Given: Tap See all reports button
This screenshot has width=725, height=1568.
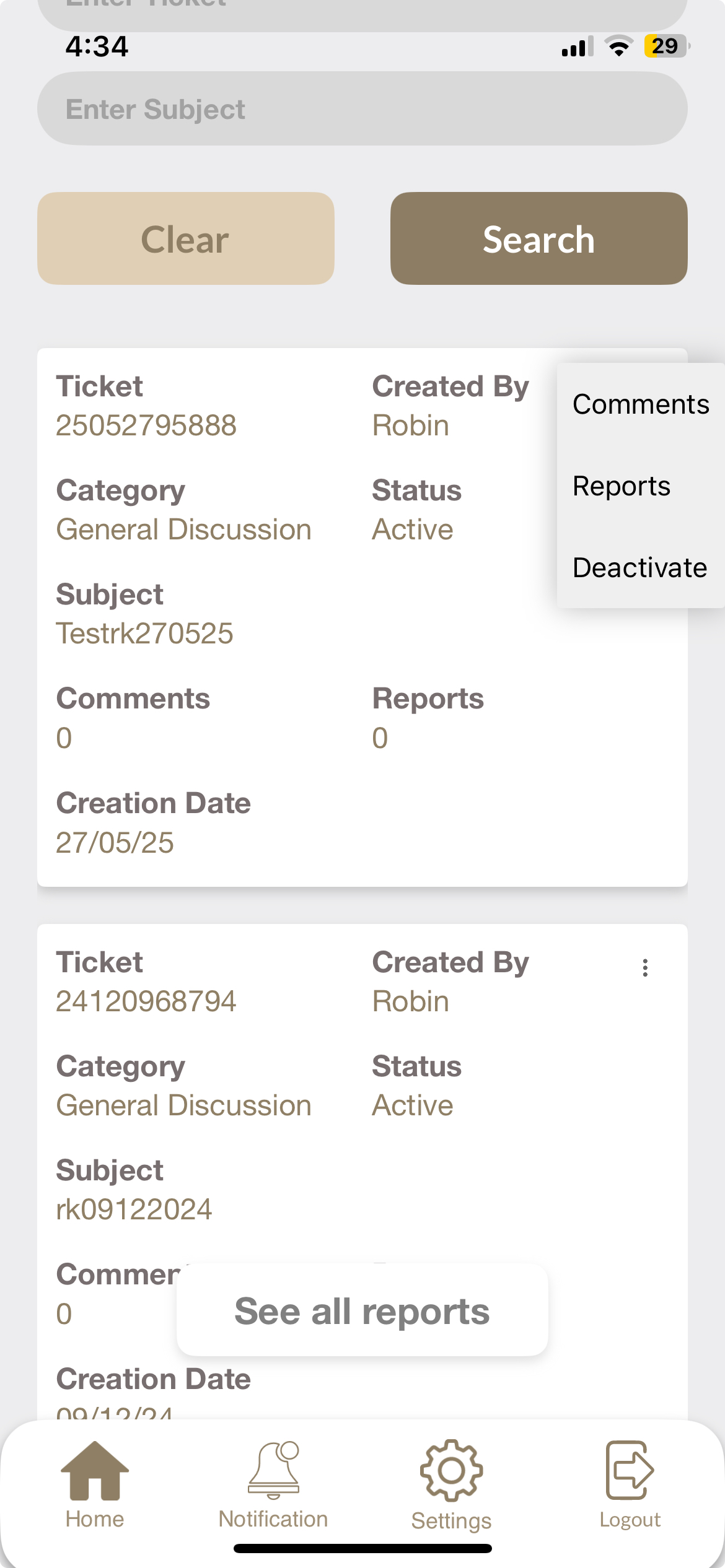Looking at the screenshot, I should tap(362, 1311).
